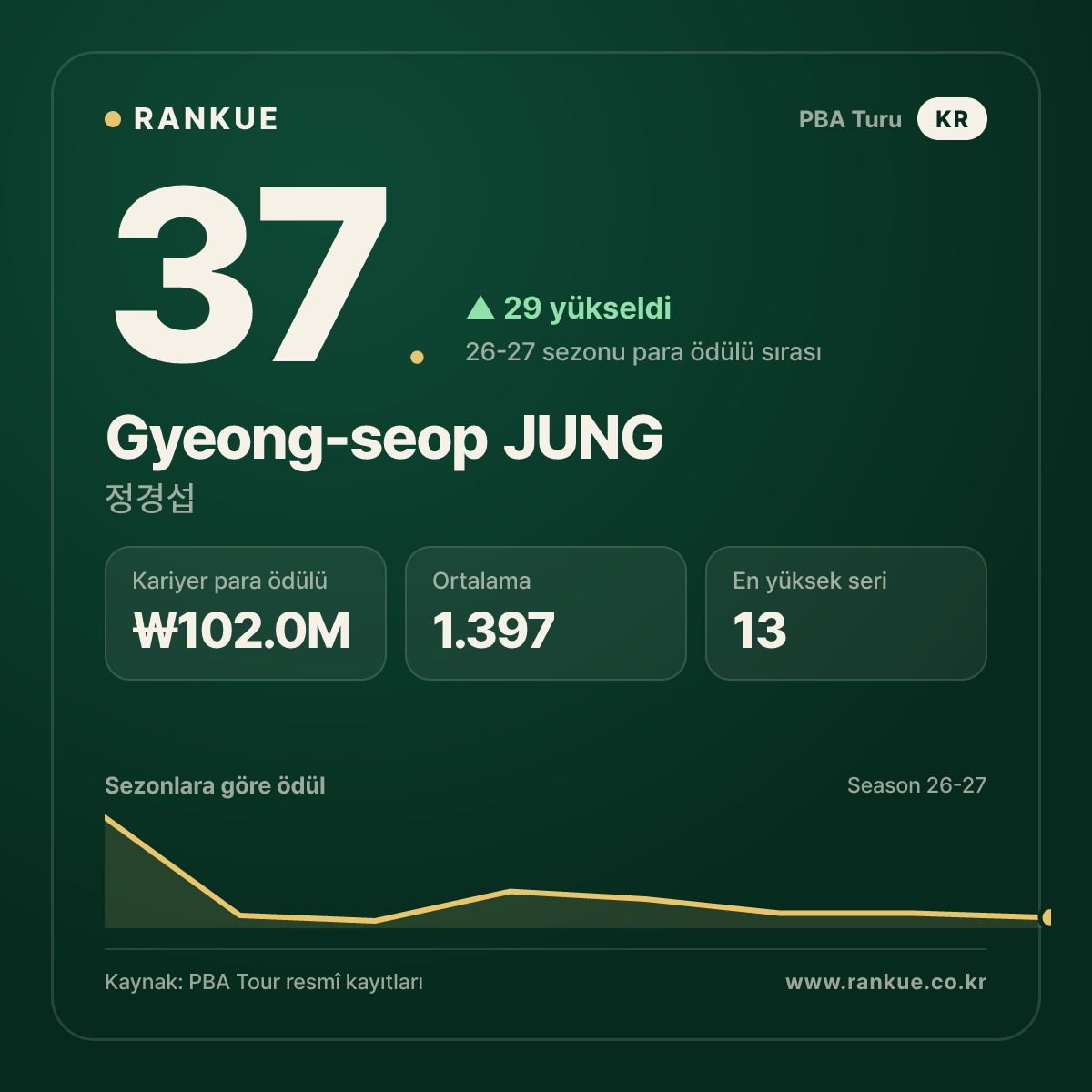The width and height of the screenshot is (1092, 1092).
Task: Open the En yüksek seri stat card
Action: 846,613
